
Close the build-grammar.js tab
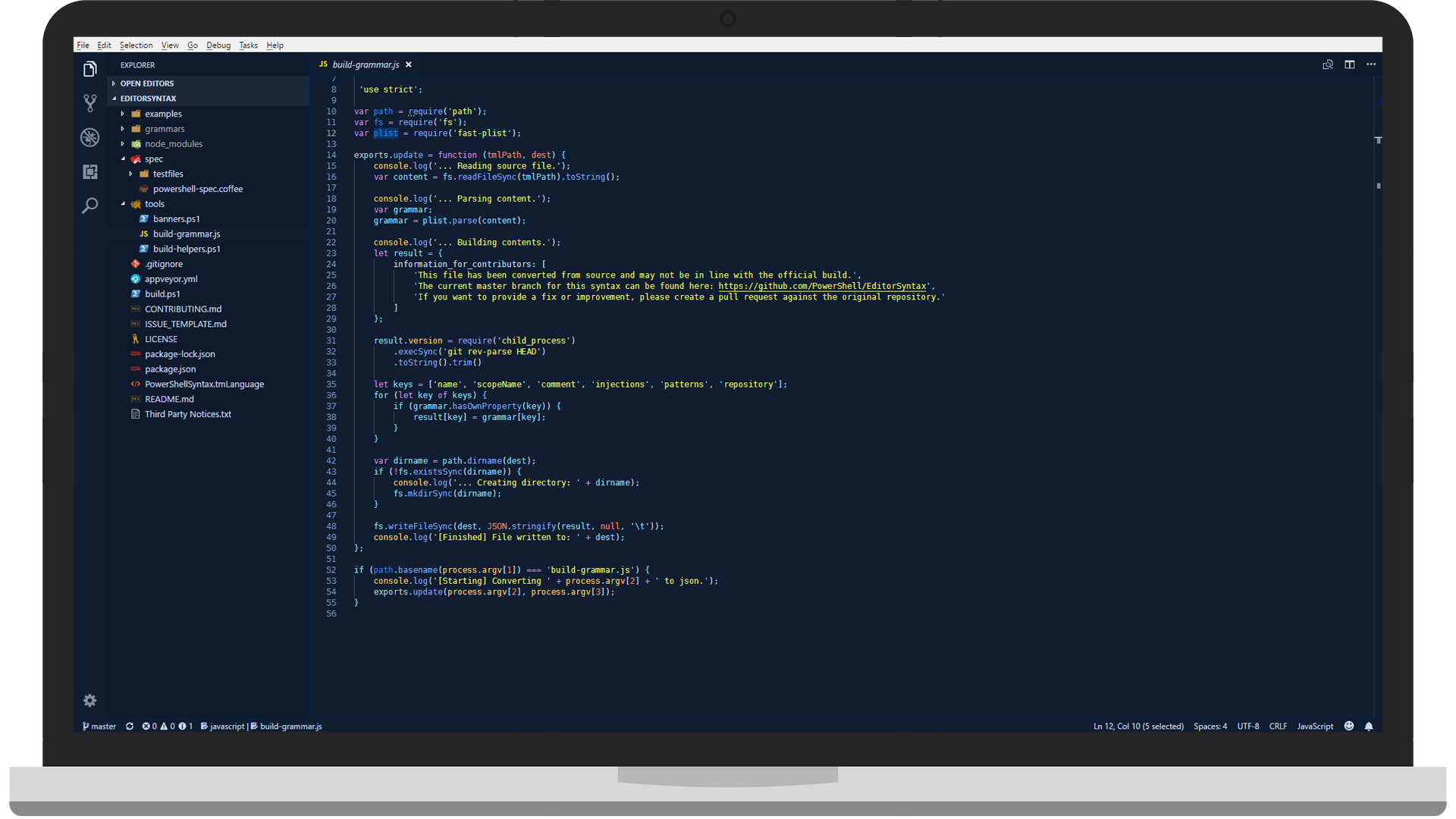coord(409,65)
